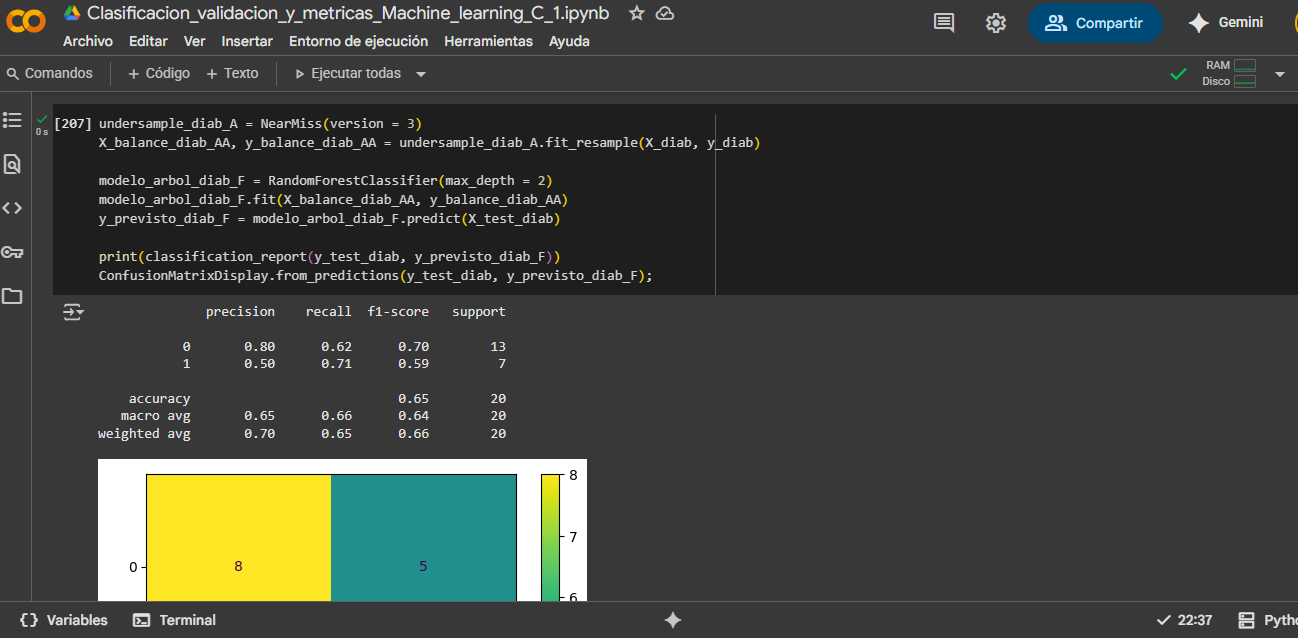The height and width of the screenshot is (638, 1298).
Task: Click the RandomForestClassifier code line
Action: [325, 181]
